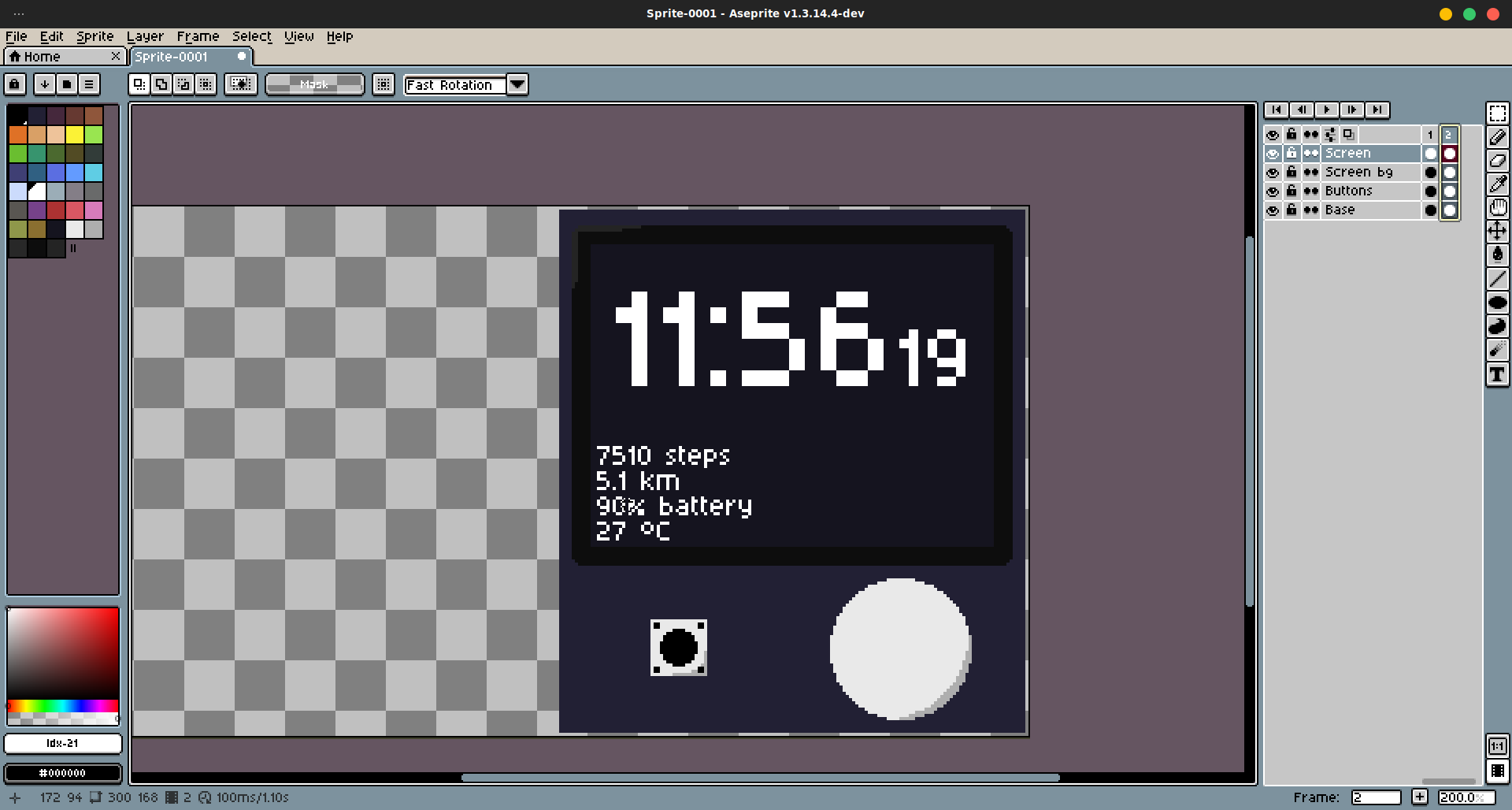Select the Line tool
This screenshot has height=810, width=1512.
pyautogui.click(x=1499, y=280)
